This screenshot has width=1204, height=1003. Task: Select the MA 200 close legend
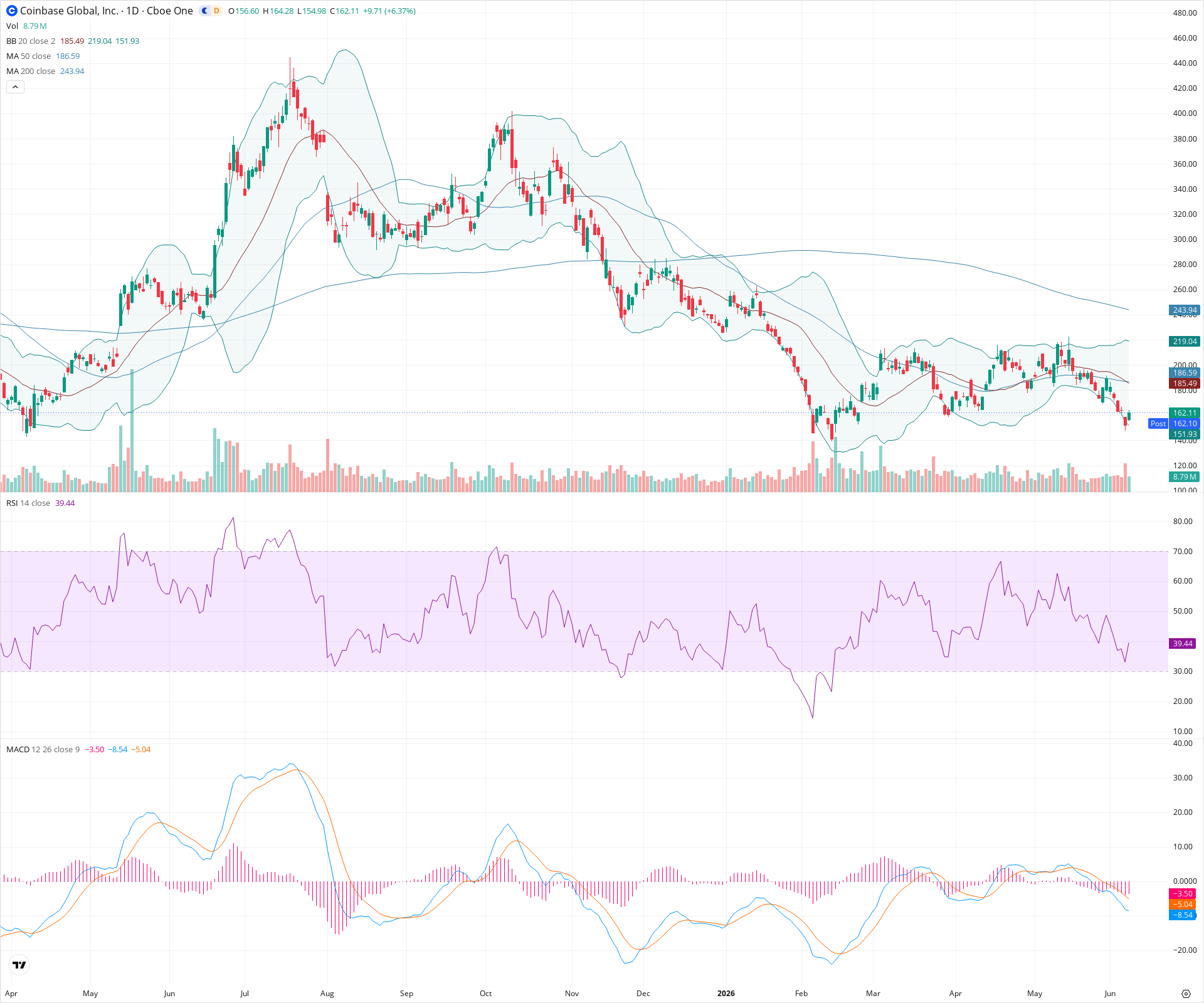pyautogui.click(x=31, y=71)
